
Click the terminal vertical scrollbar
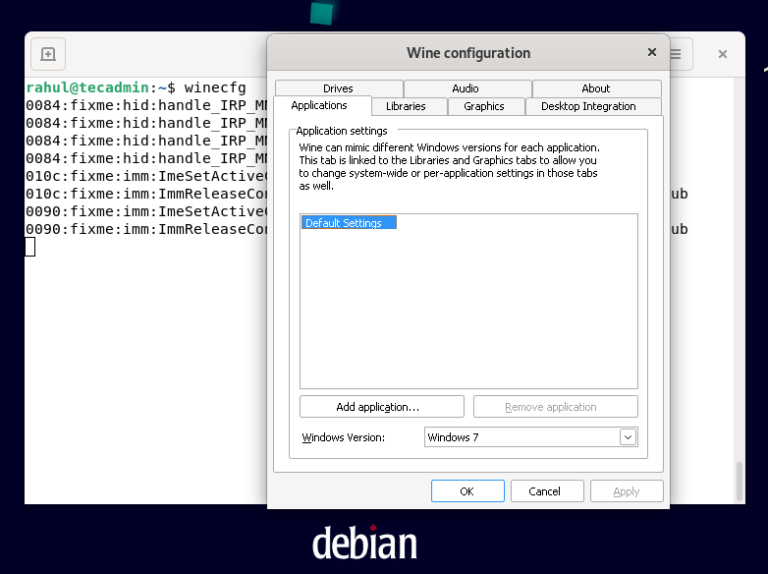click(x=740, y=480)
